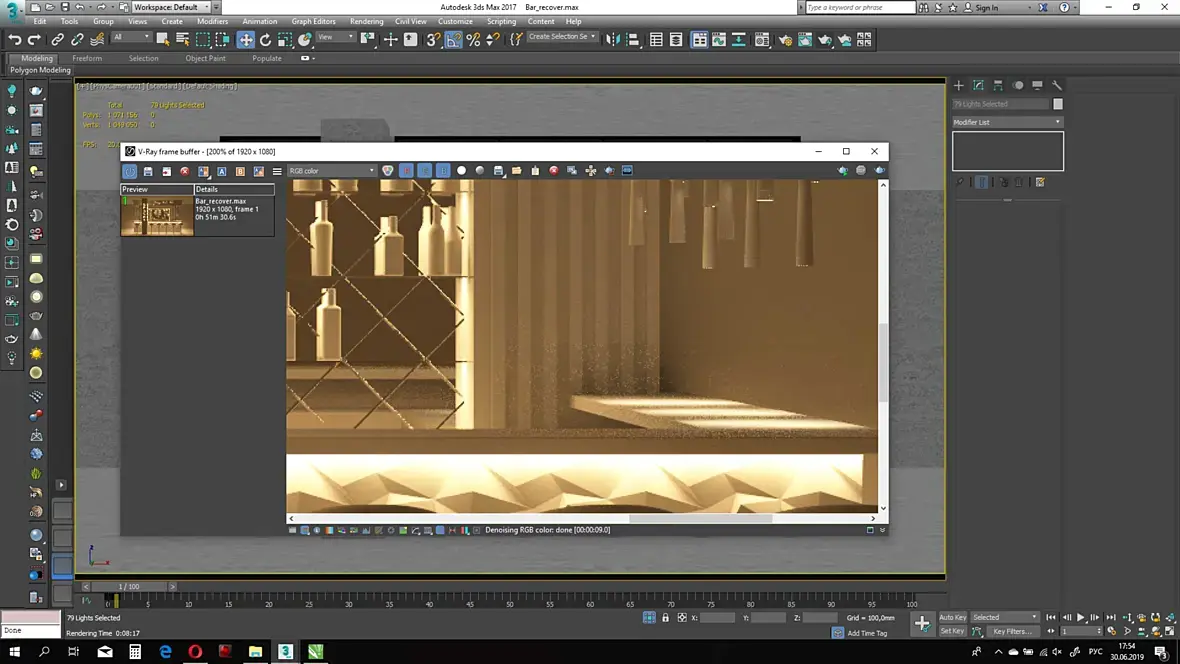The width and height of the screenshot is (1180, 664).
Task: Open the Rendering menu
Action: coord(366,21)
